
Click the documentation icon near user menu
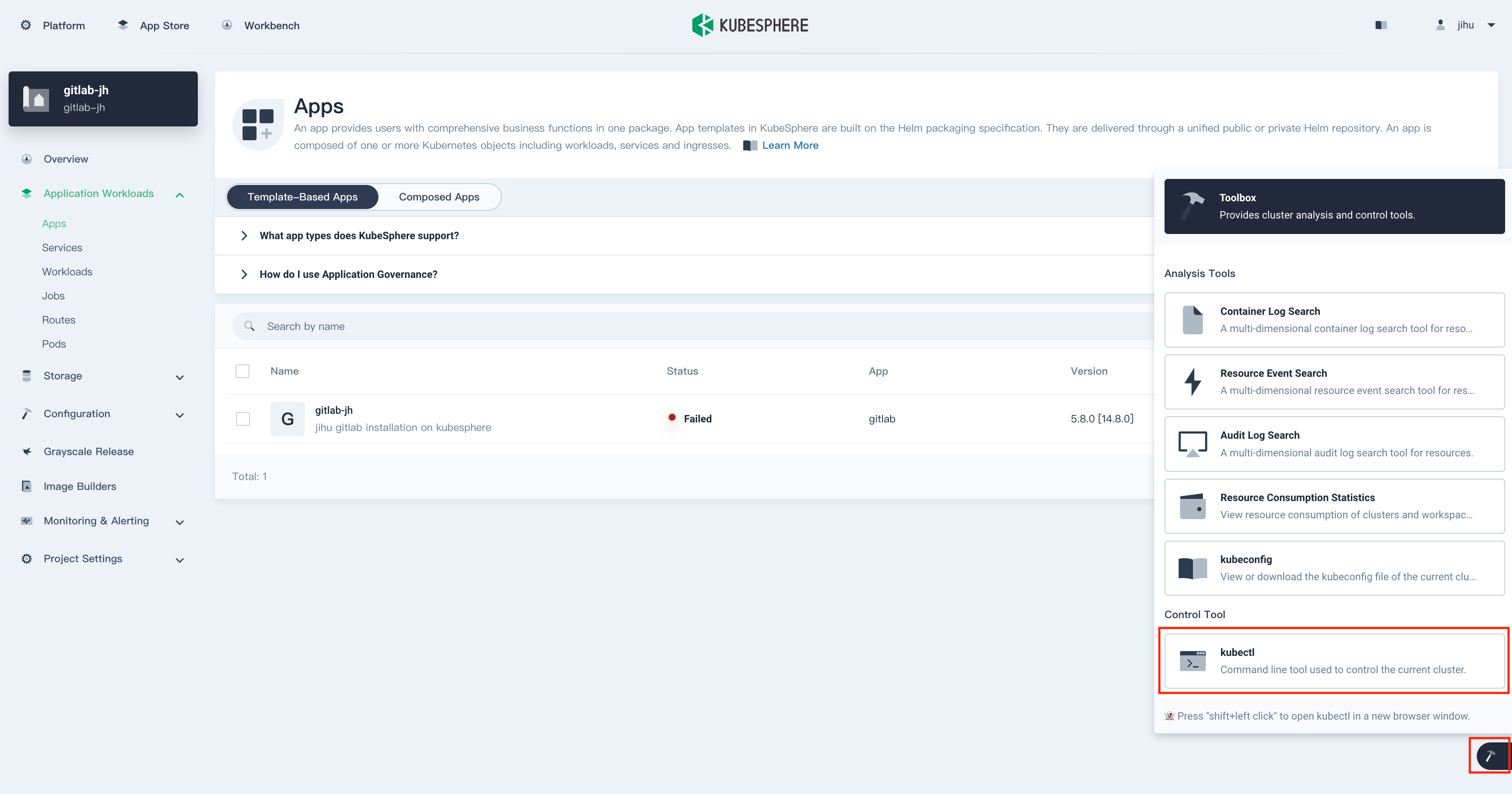tap(1380, 25)
